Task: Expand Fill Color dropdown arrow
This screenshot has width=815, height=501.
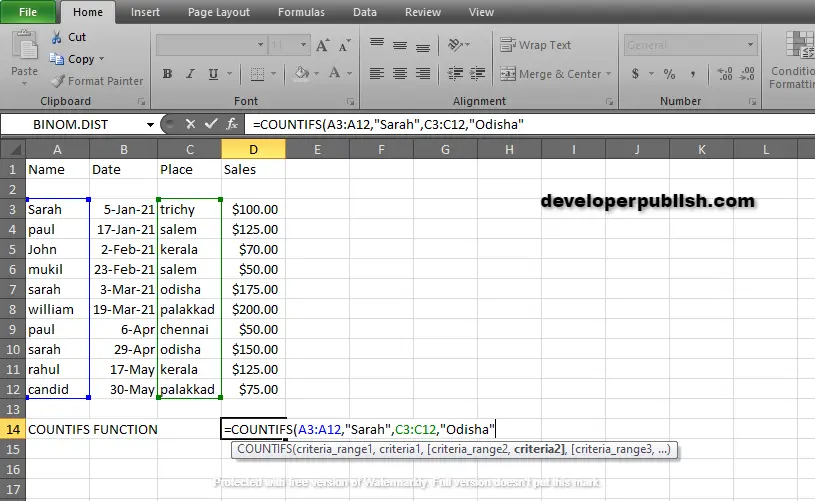Action: [316, 74]
